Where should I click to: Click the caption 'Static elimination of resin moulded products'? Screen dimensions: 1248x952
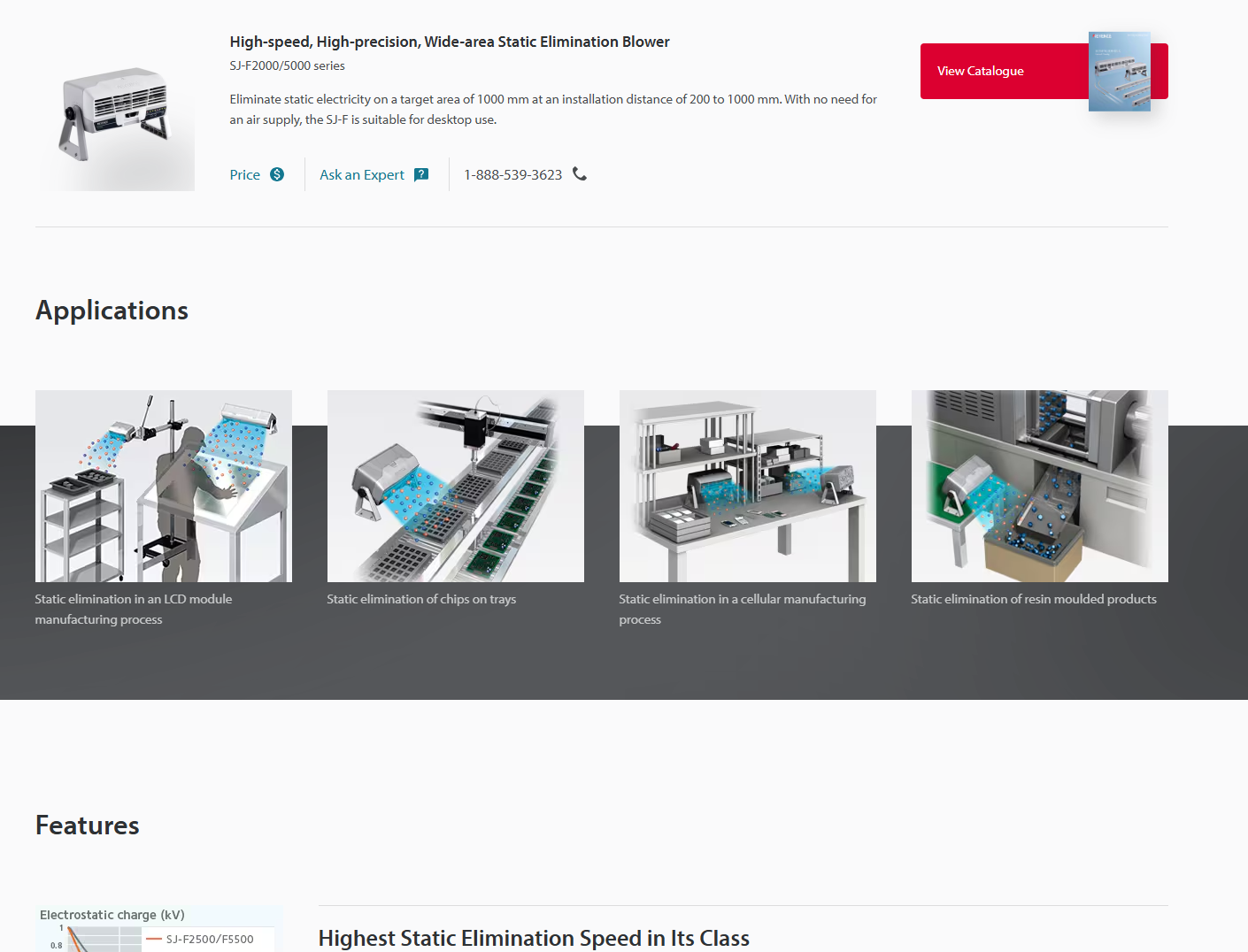(1033, 599)
